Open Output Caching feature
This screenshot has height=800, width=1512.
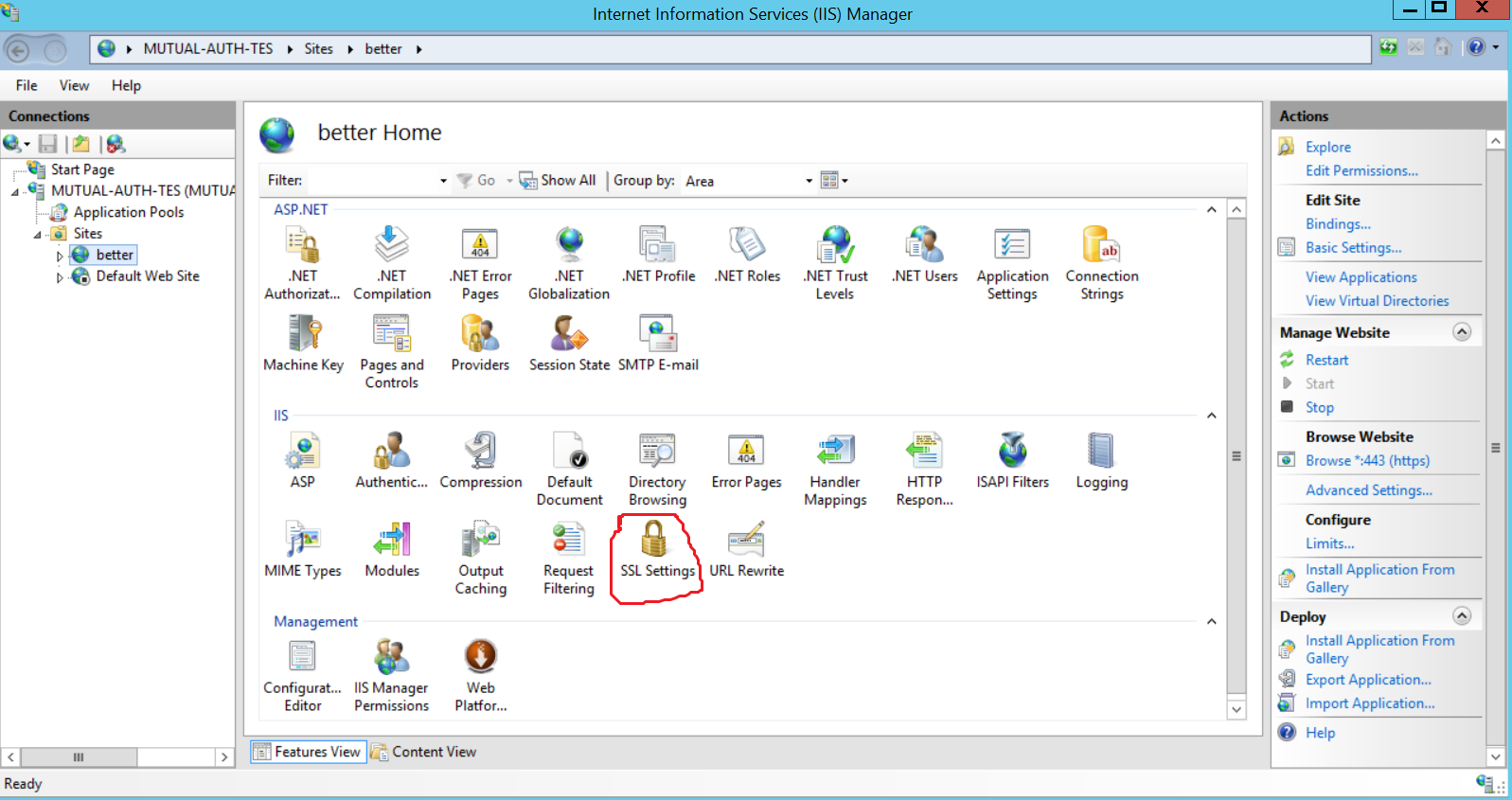click(x=481, y=559)
